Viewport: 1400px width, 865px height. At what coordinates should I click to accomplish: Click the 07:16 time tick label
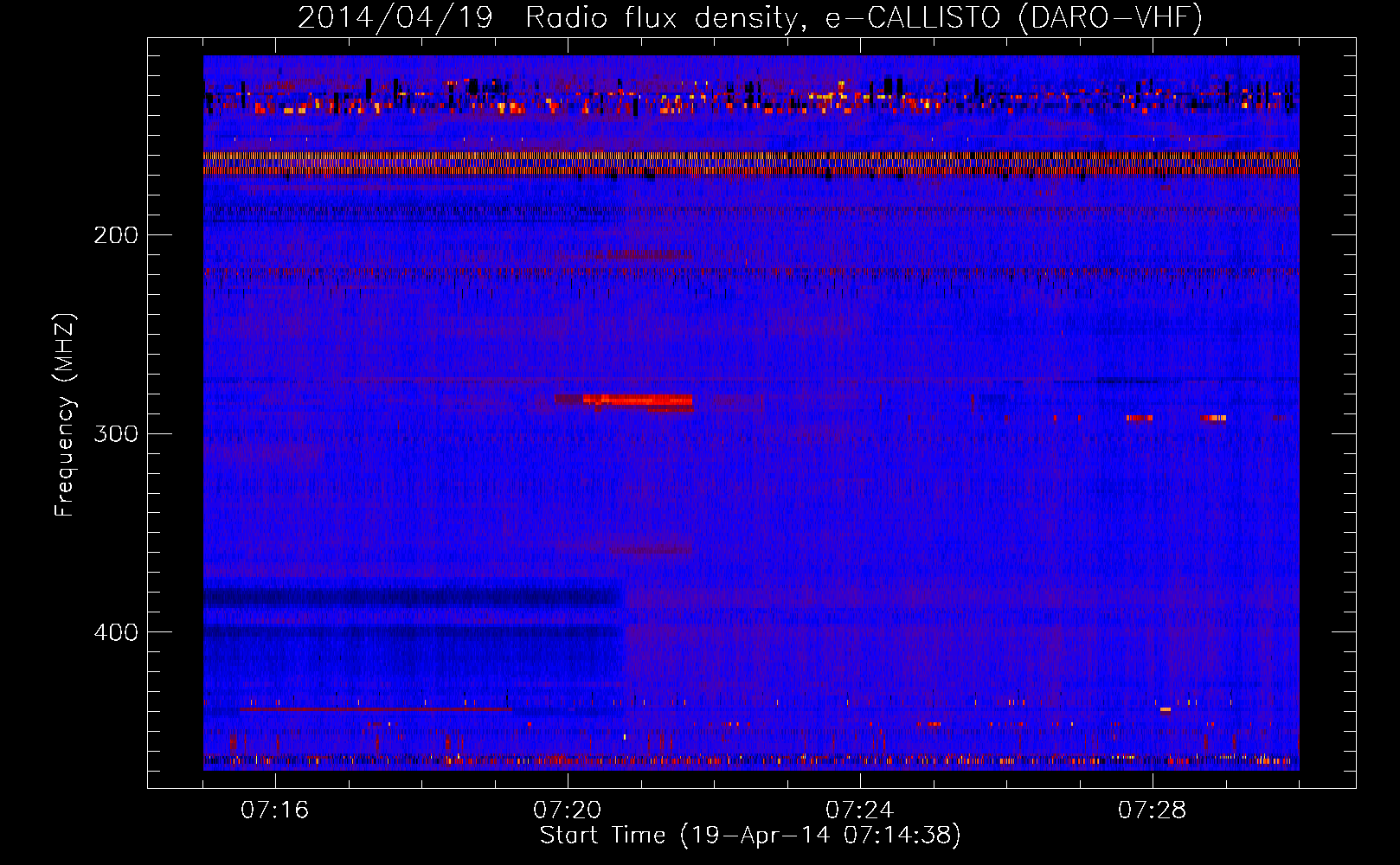tap(275, 810)
